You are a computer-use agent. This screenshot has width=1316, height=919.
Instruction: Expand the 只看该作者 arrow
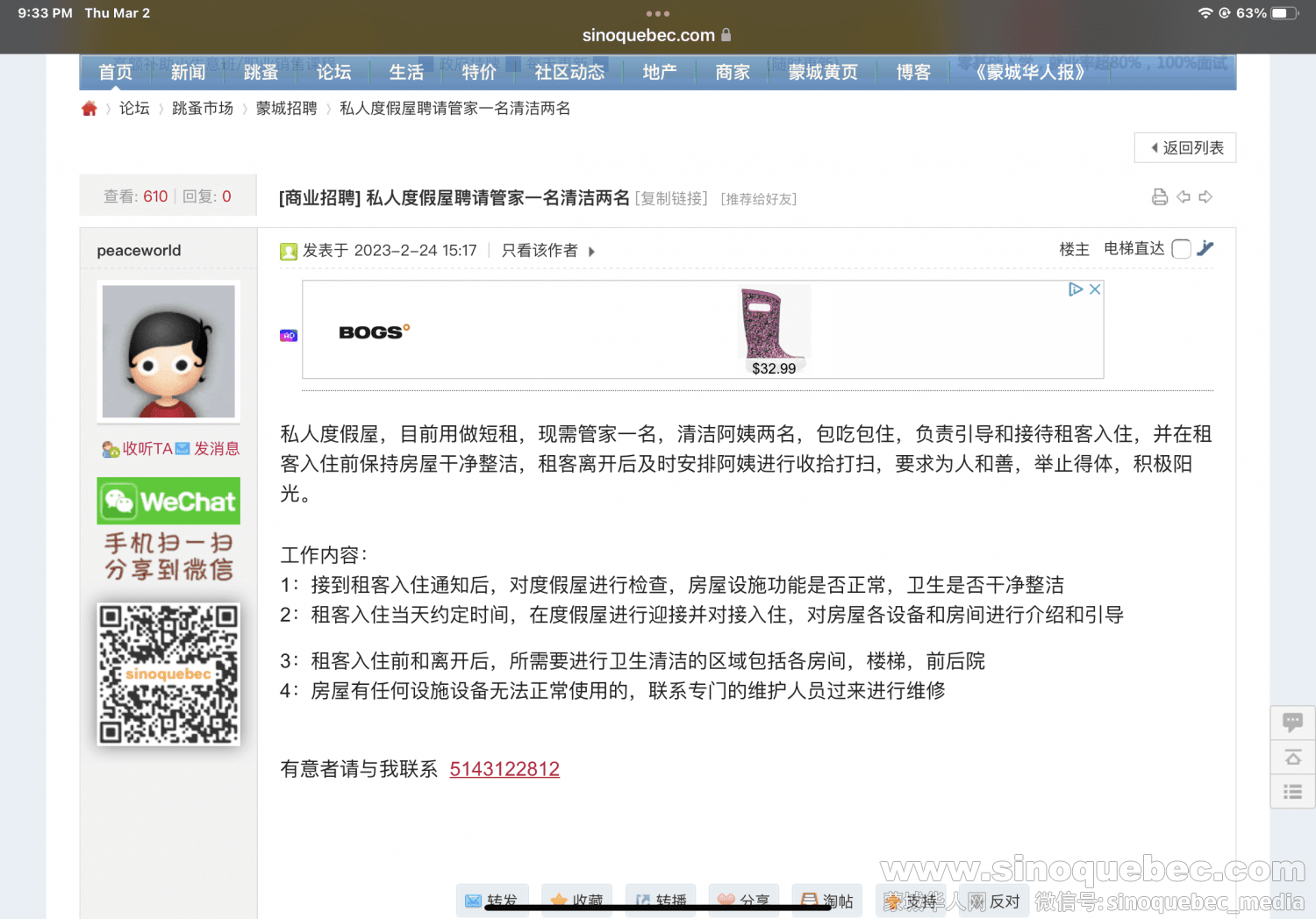tap(591, 252)
